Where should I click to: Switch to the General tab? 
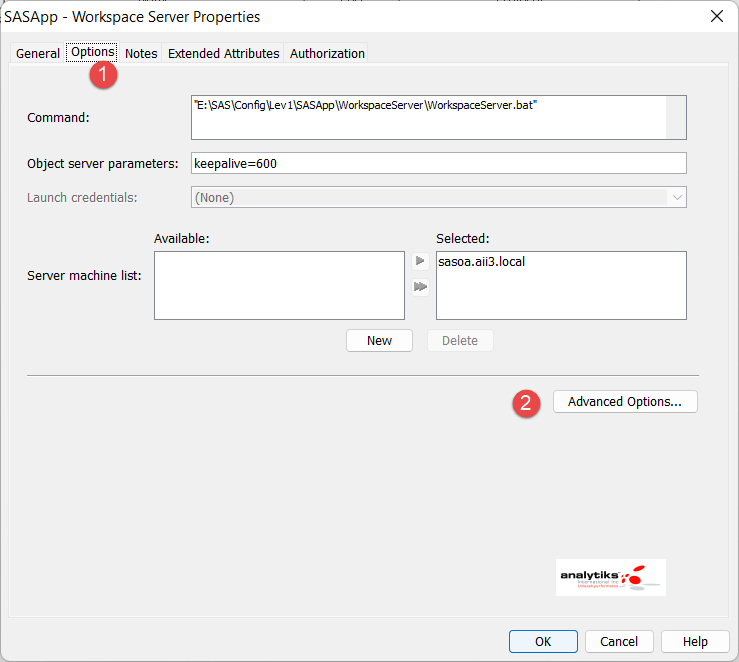coord(38,53)
